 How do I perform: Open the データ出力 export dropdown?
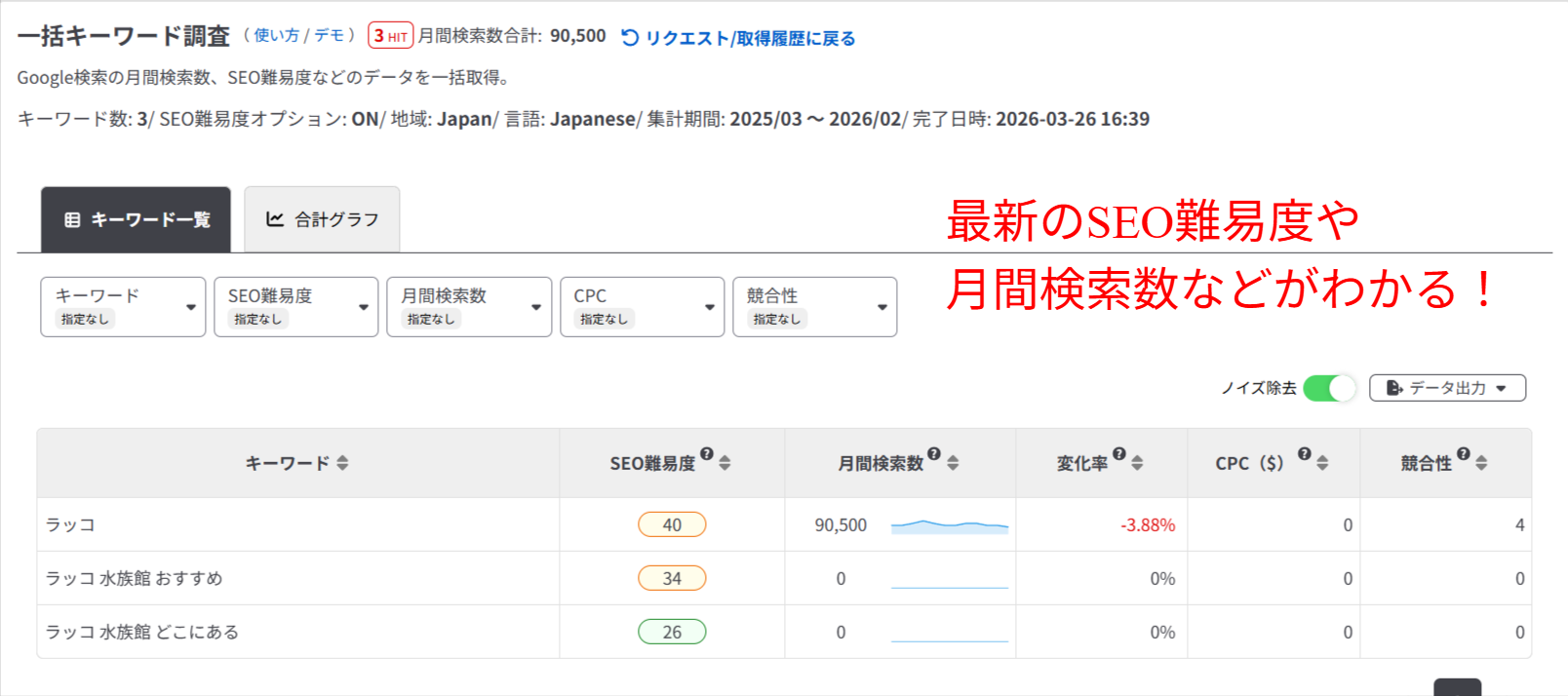[1447, 388]
